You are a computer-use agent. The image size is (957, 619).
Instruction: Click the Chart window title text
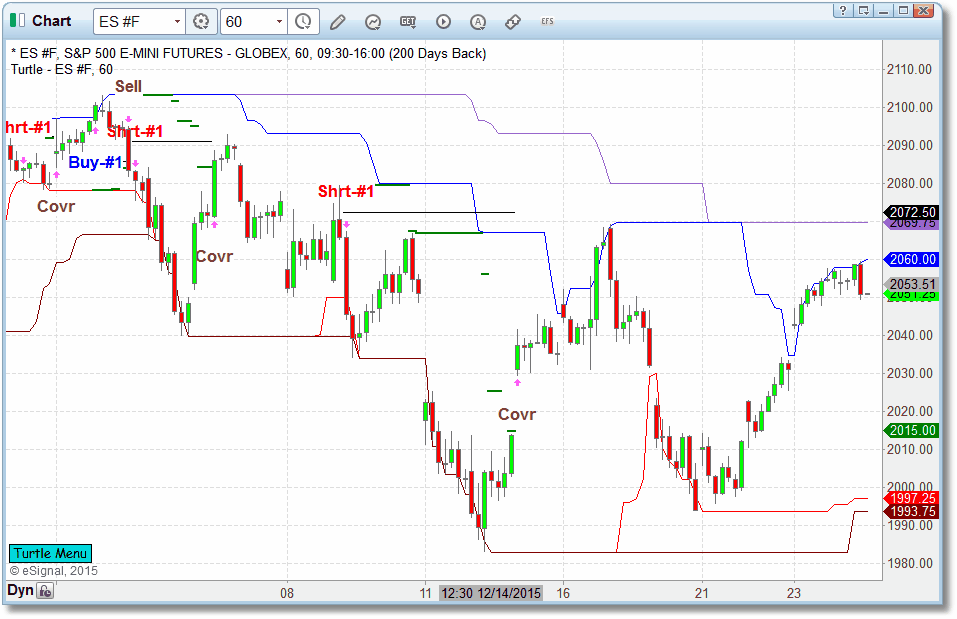point(52,21)
